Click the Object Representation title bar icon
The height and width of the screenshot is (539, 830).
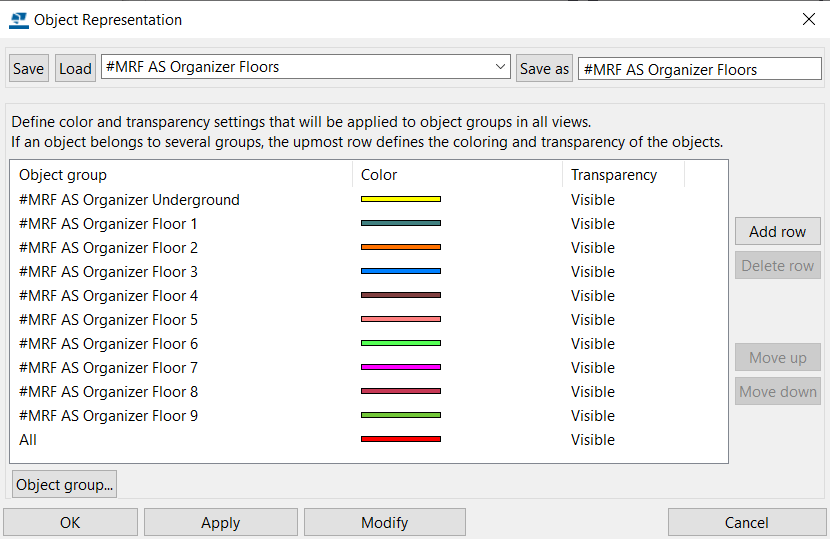click(x=19, y=20)
